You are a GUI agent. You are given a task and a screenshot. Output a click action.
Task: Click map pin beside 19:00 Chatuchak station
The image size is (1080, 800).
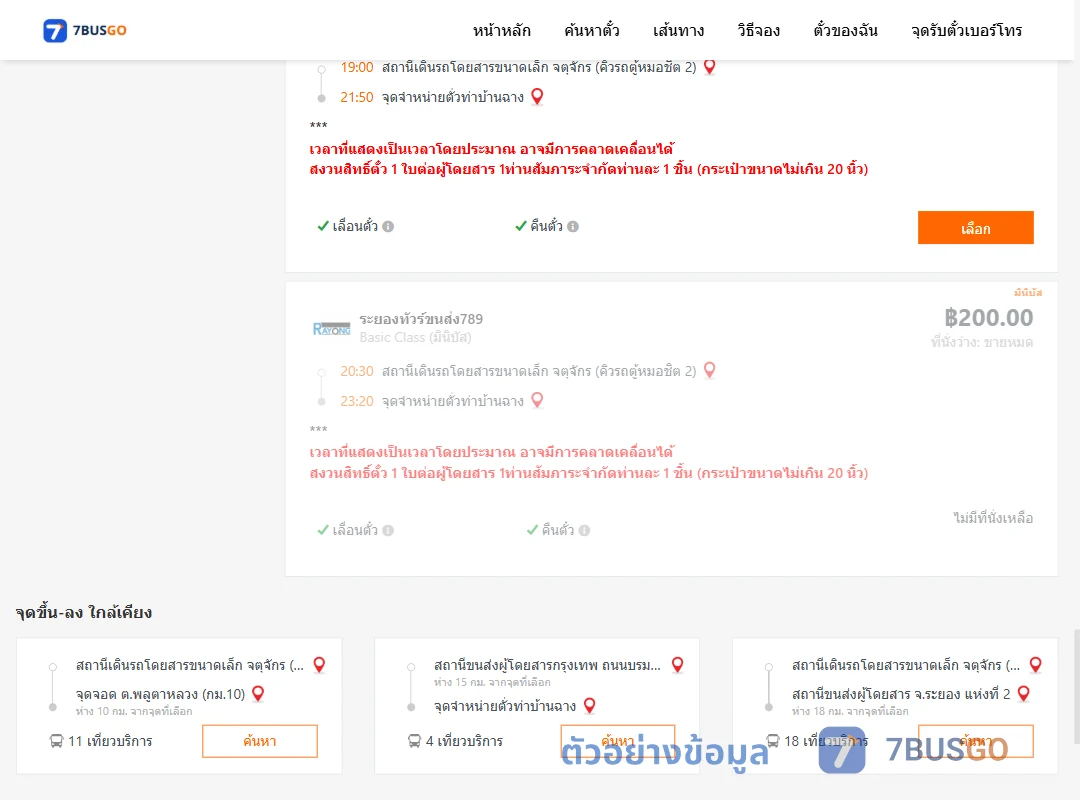tap(709, 67)
